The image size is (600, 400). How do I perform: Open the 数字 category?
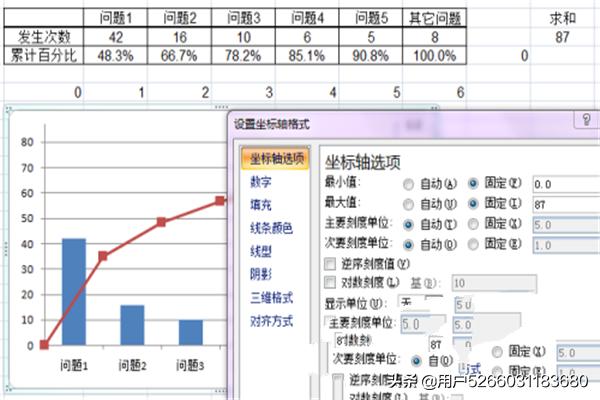pos(260,182)
